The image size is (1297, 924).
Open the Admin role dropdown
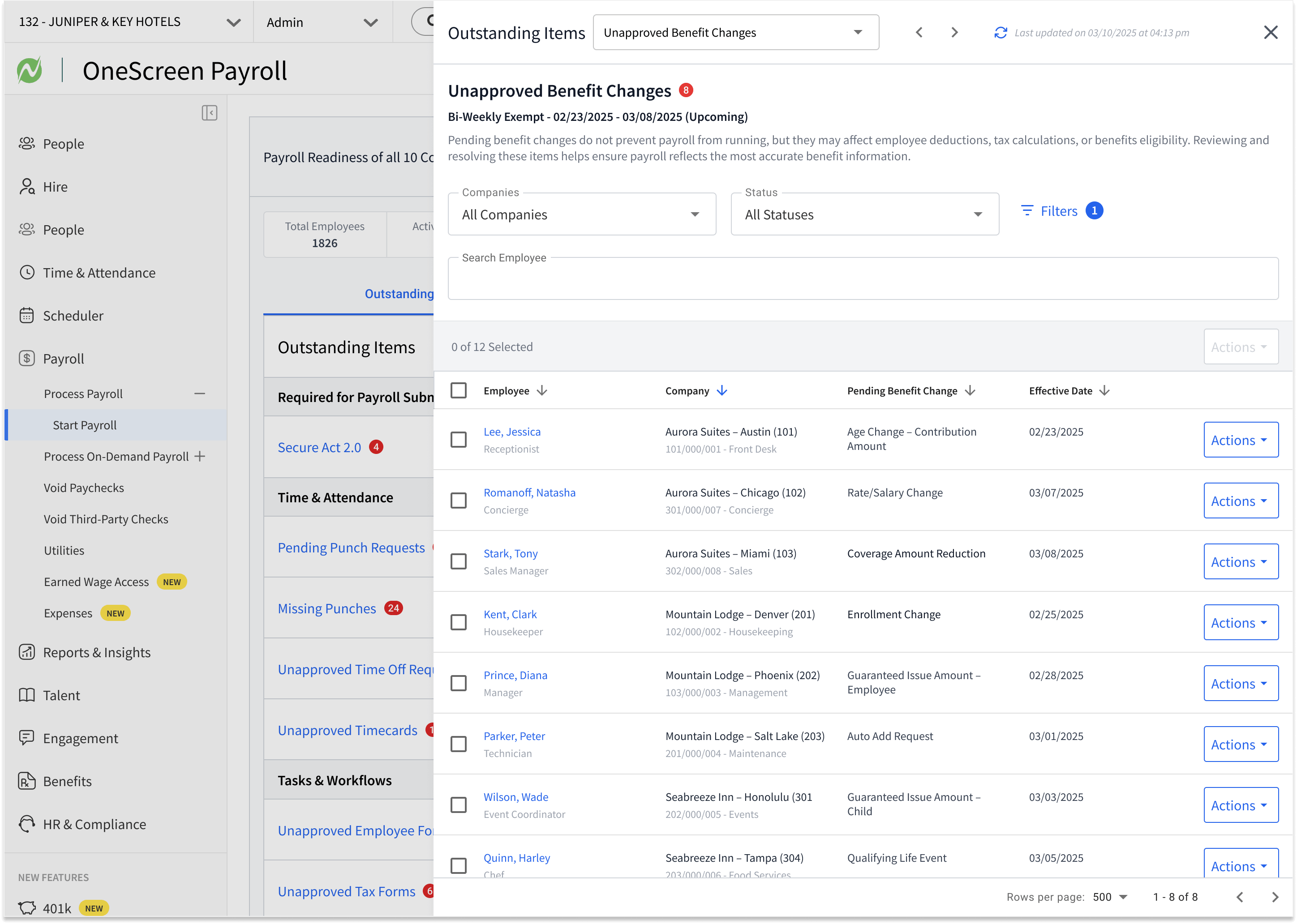322,21
